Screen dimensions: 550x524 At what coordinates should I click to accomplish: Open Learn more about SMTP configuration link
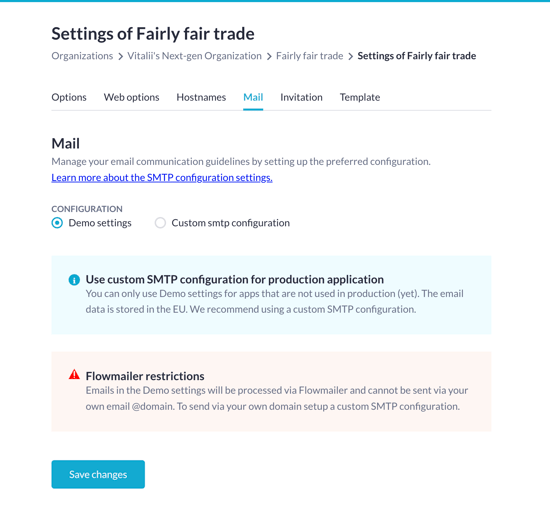coord(162,178)
